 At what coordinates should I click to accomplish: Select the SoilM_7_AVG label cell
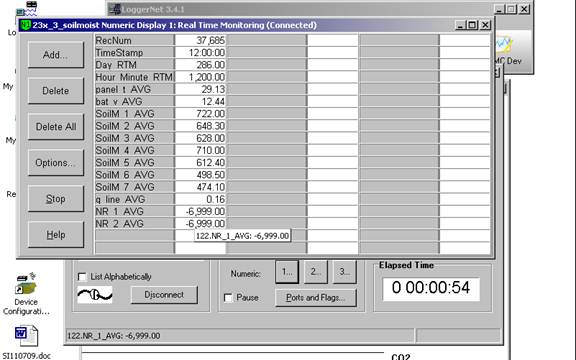pos(134,187)
